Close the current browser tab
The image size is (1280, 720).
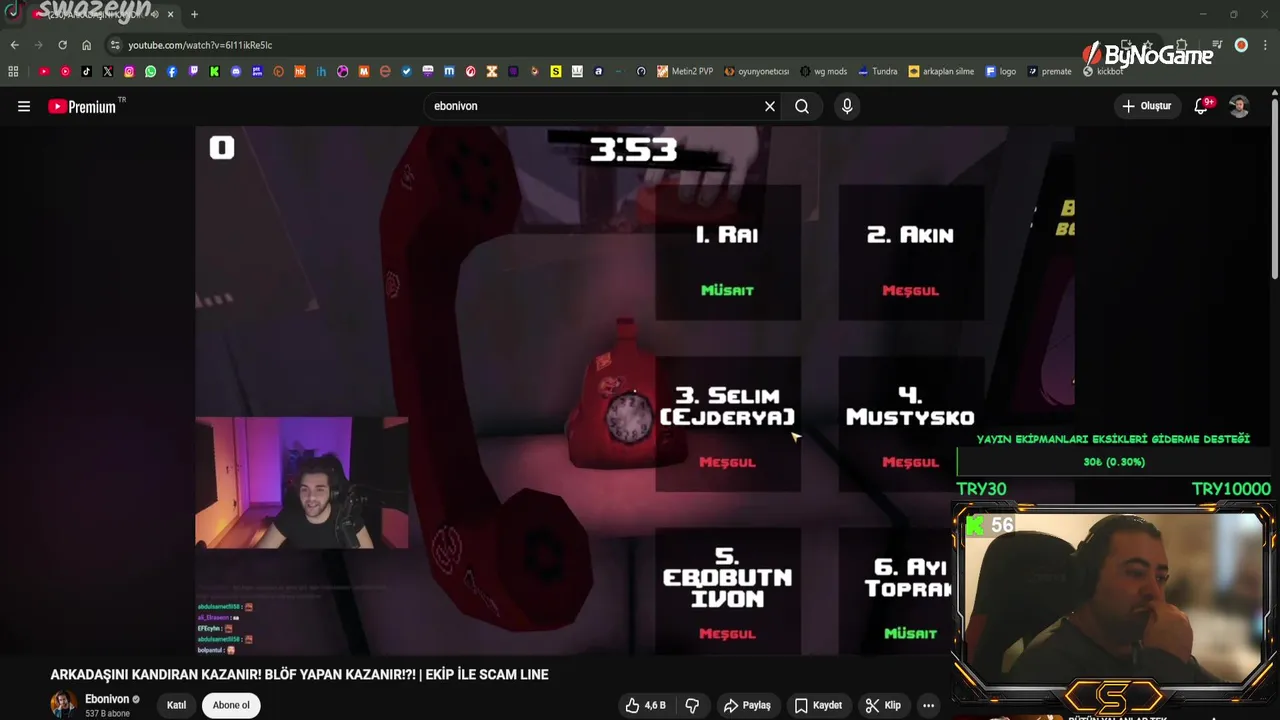(x=171, y=15)
